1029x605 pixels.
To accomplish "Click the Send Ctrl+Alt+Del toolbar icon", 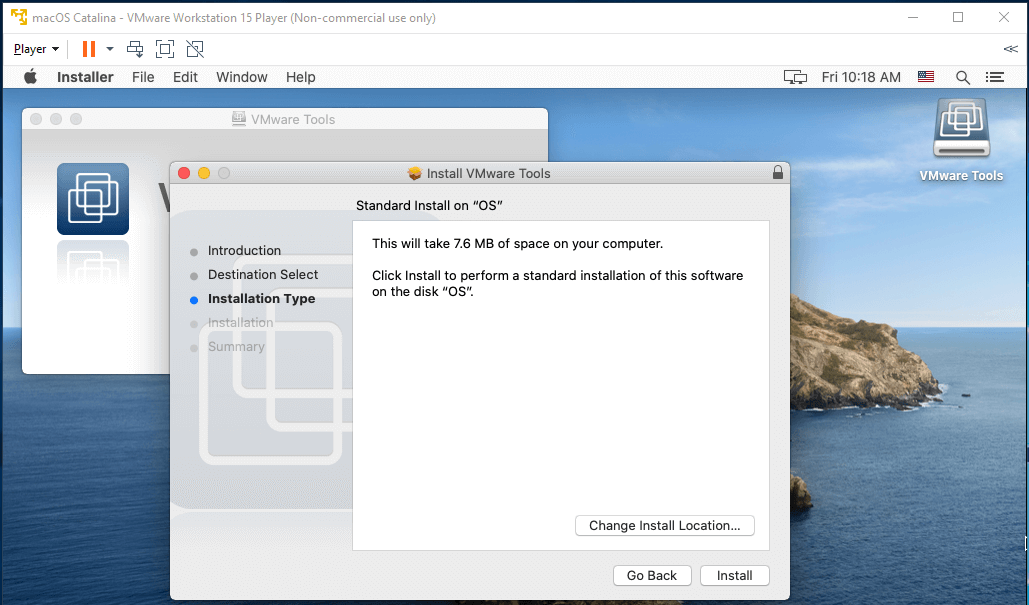I will tap(135, 49).
